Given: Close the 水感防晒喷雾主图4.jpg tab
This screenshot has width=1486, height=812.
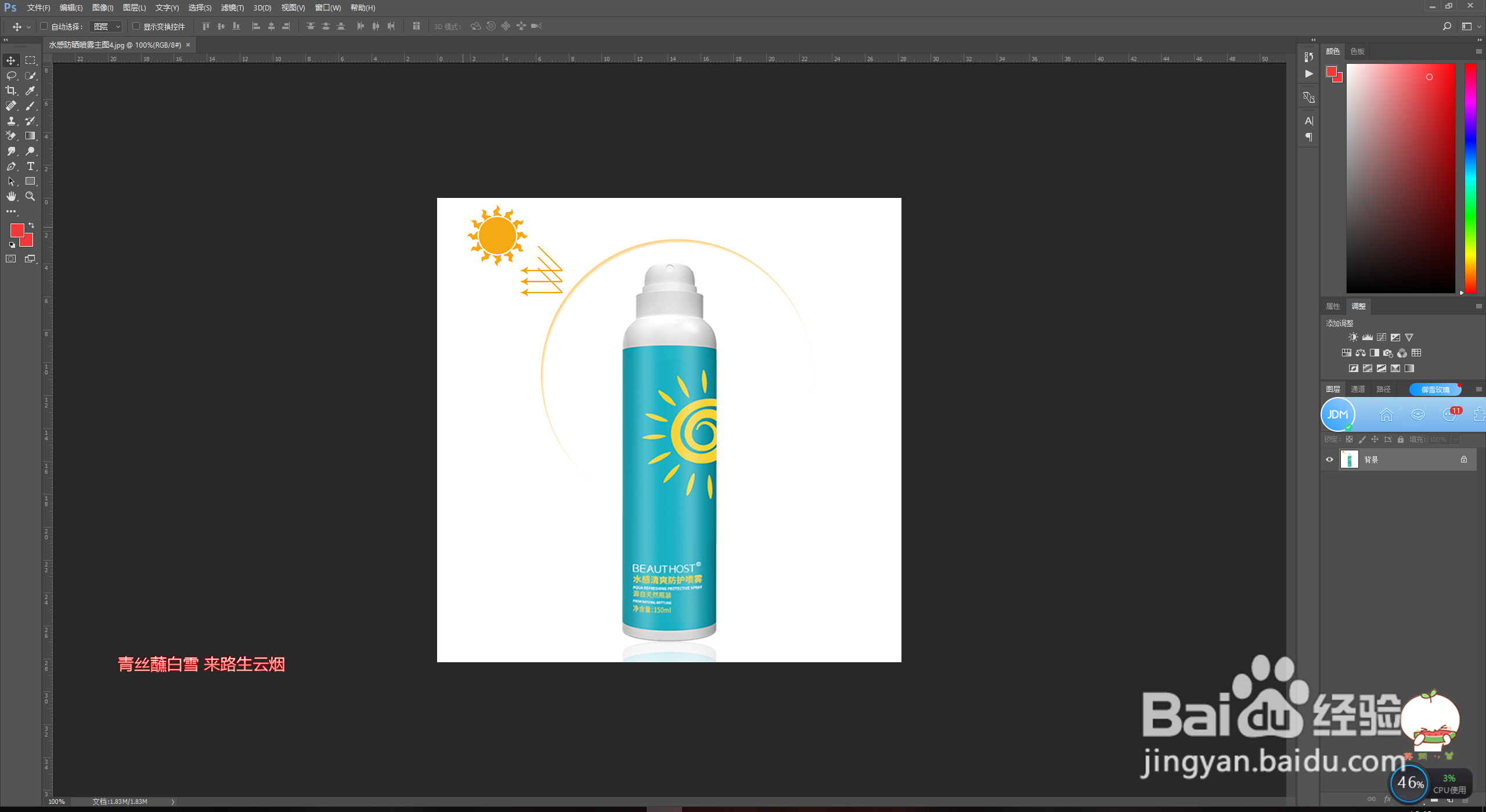Looking at the screenshot, I should pos(188,45).
